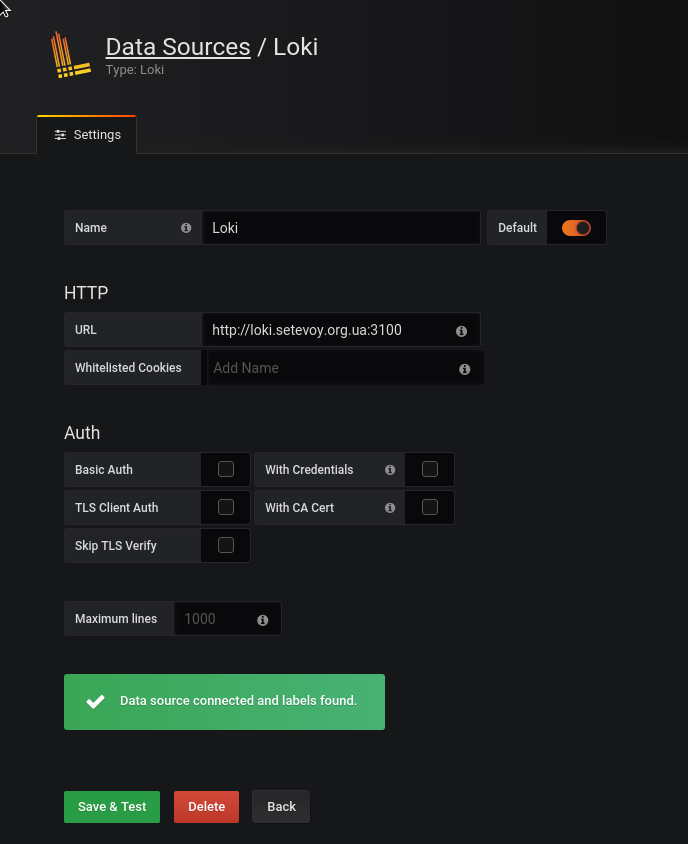
Task: Click the 'Data source connected and labels found.' message
Action: 238,700
